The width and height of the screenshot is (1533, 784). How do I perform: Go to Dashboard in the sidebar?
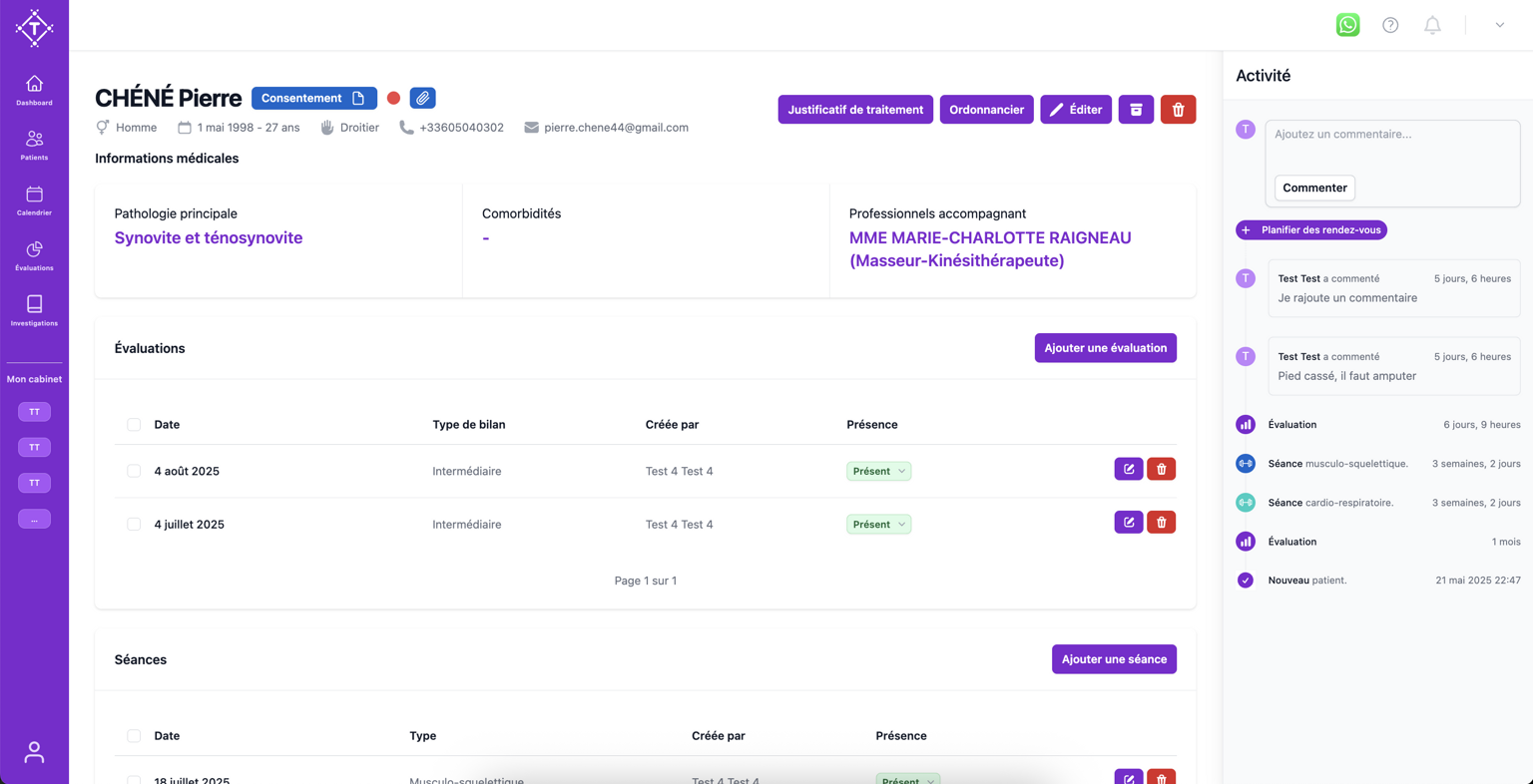(34, 90)
